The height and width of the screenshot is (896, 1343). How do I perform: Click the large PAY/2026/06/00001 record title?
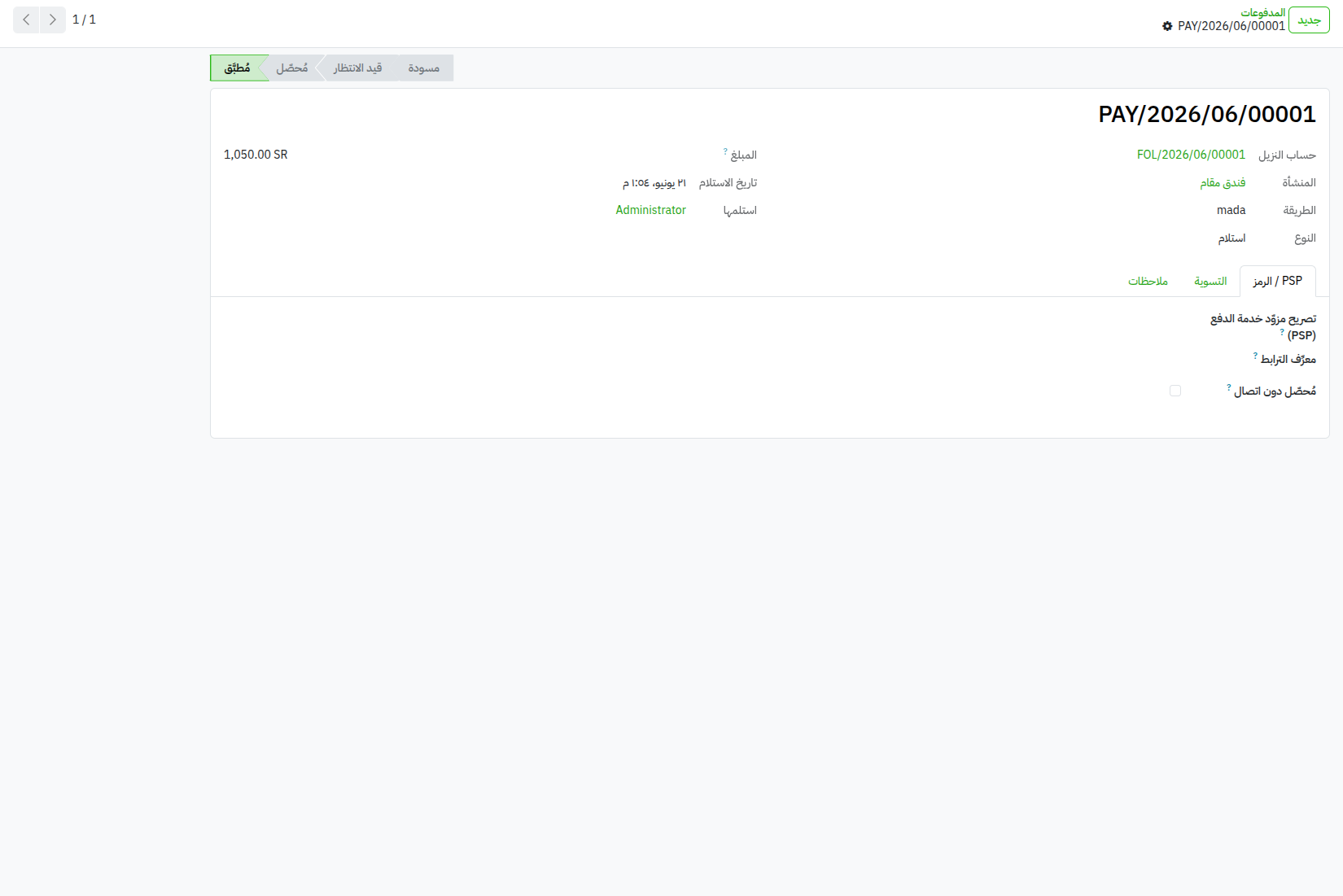point(1207,114)
